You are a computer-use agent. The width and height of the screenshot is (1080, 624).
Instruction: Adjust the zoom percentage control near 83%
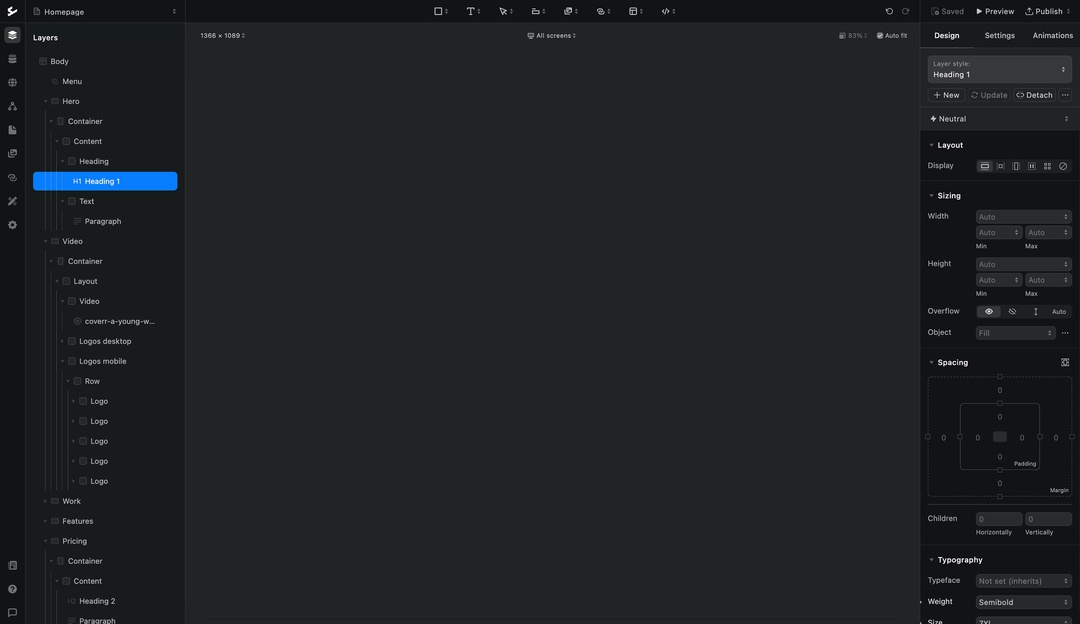coord(855,34)
